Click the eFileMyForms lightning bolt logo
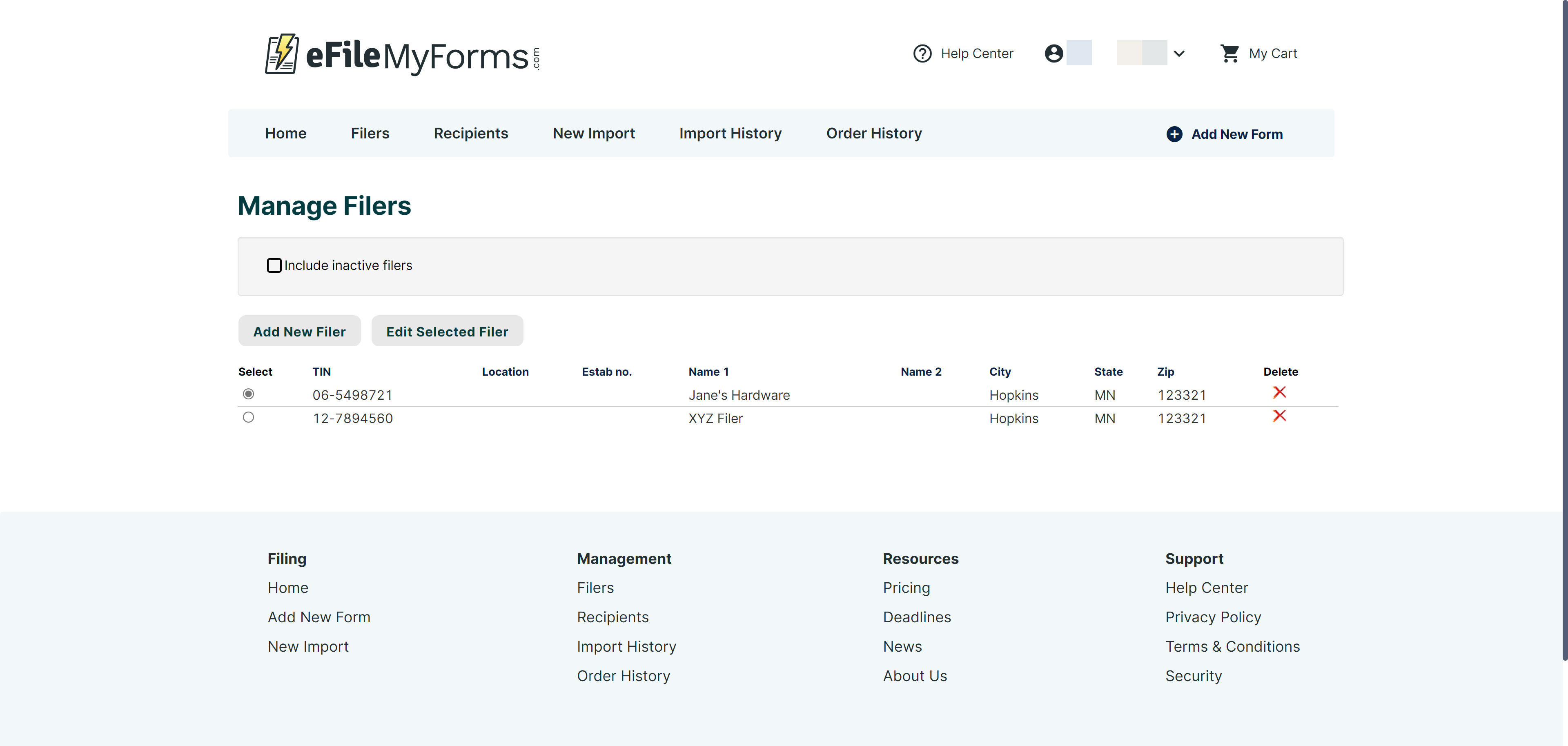Image resolution: width=1568 pixels, height=746 pixels. [282, 54]
